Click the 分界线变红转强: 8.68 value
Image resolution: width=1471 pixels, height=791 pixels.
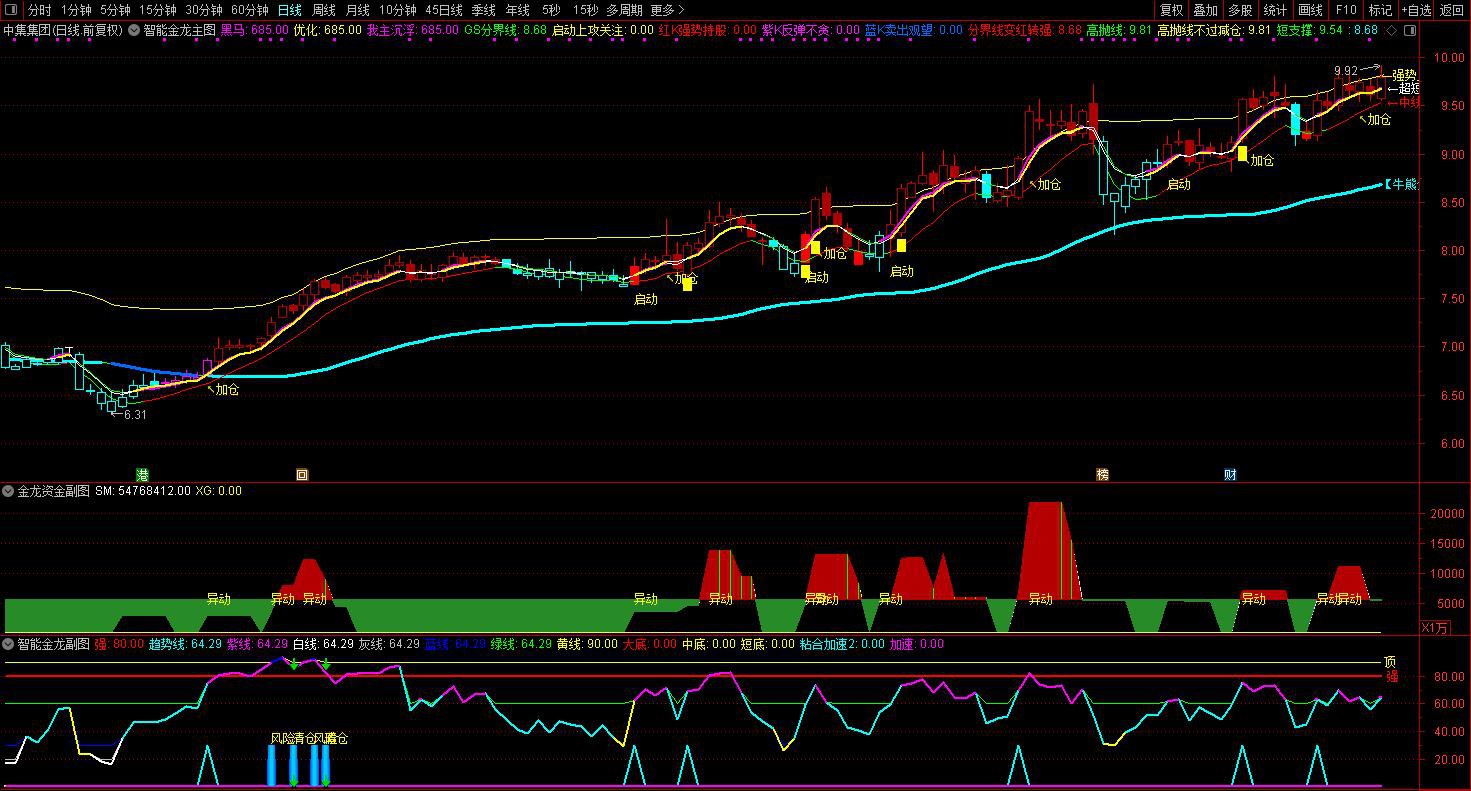click(1025, 30)
